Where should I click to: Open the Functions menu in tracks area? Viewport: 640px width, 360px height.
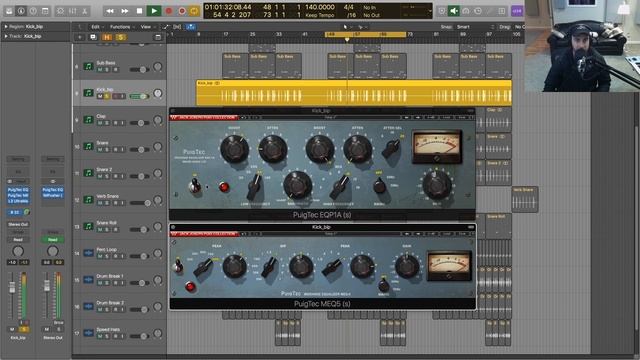point(121,27)
